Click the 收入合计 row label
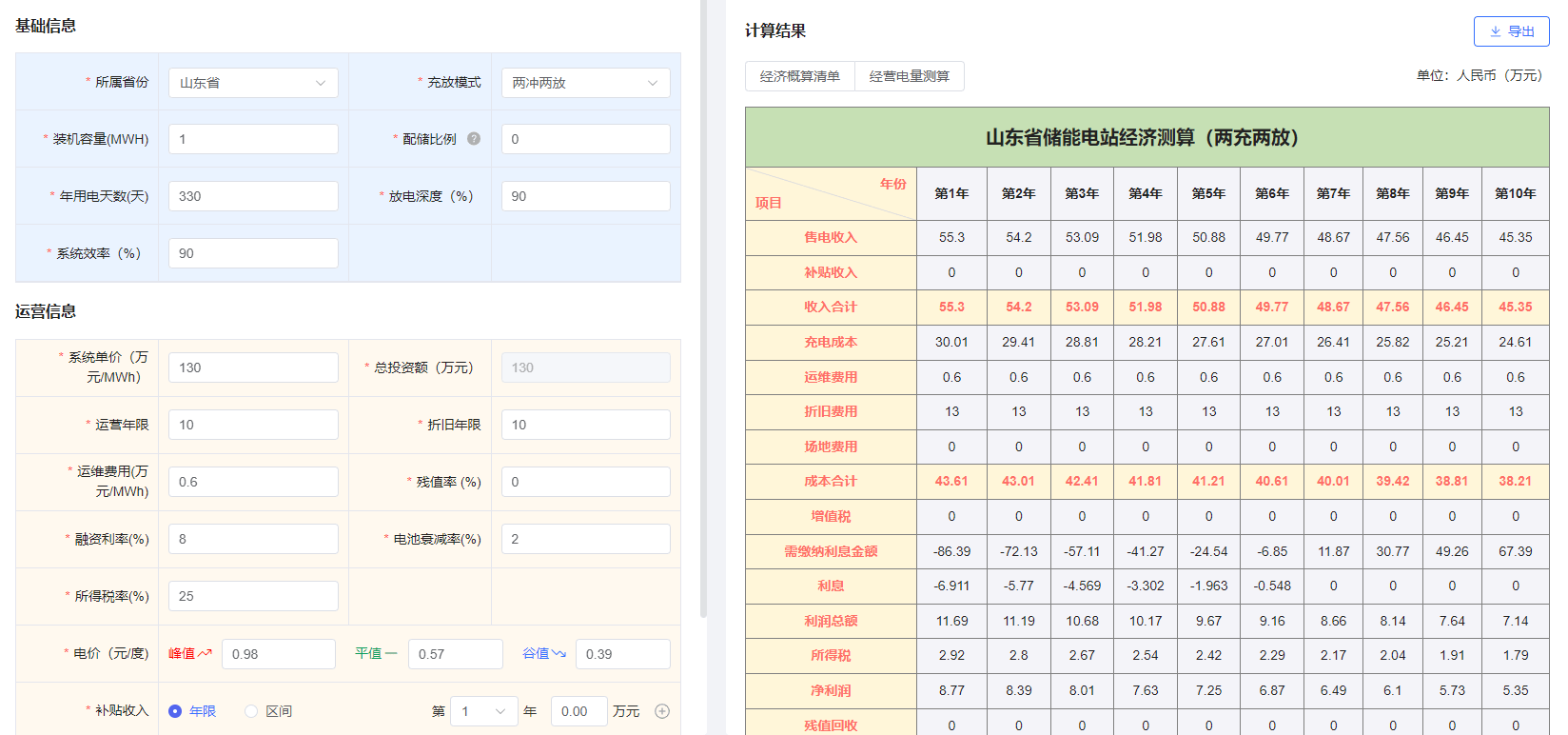1568x735 pixels. point(831,307)
